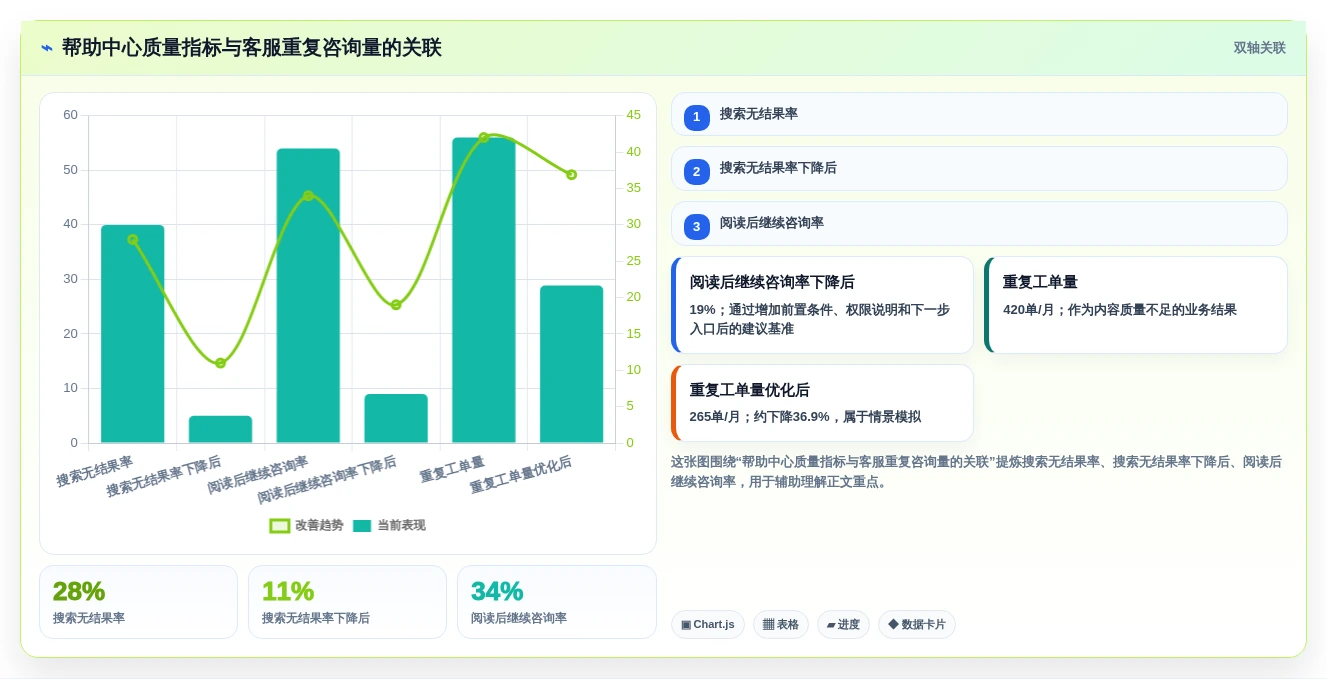Viewport: 1327px width, 679px height.
Task: Toggle the 当前表现 legend swatch
Action: [362, 526]
